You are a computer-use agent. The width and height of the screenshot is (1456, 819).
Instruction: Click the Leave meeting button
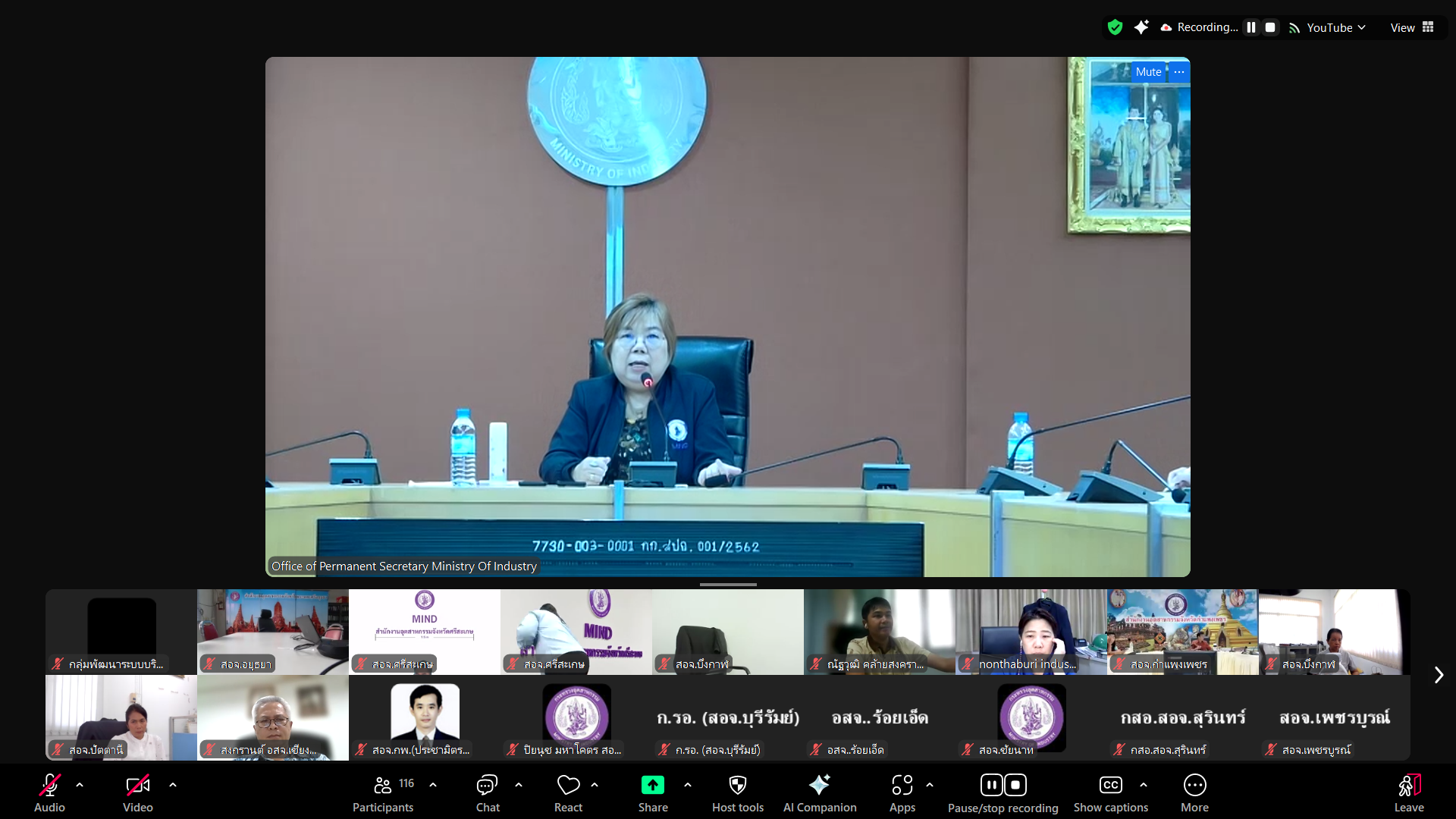(1408, 792)
